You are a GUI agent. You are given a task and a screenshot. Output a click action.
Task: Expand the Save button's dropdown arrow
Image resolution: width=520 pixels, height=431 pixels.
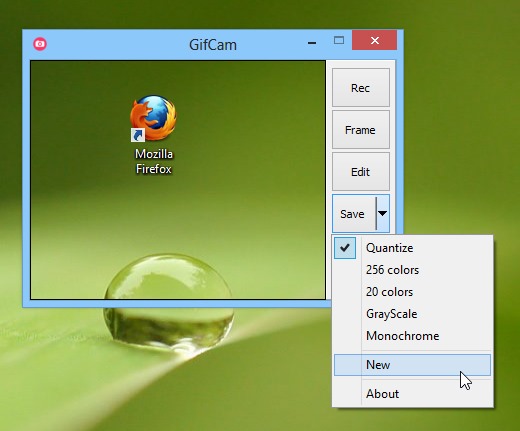coord(383,213)
